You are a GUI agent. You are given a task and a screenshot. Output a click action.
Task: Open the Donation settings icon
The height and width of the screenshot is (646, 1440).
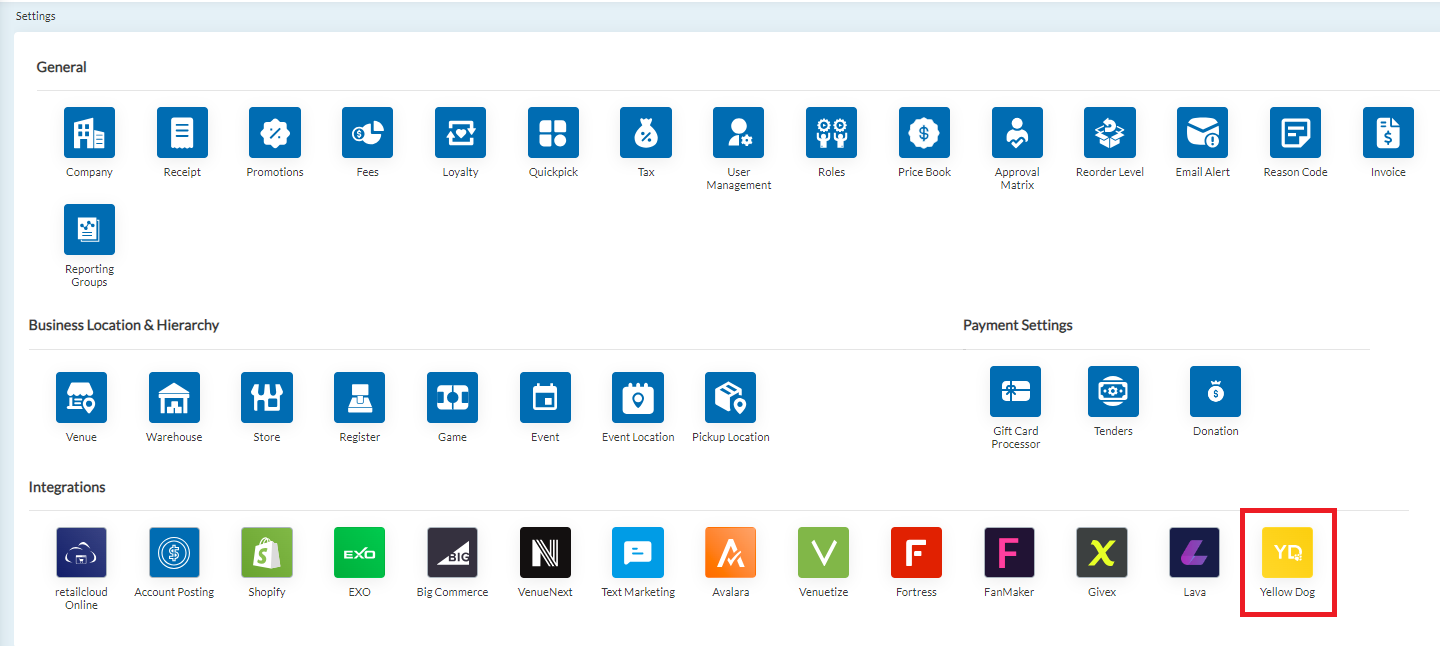1215,391
